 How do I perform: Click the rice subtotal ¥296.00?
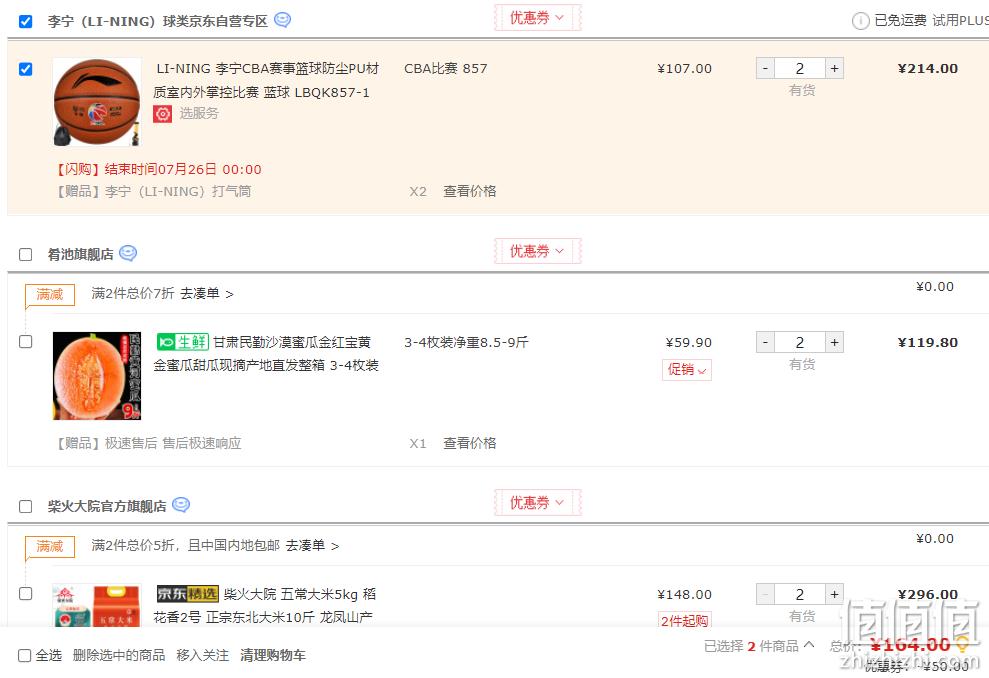tap(927, 594)
